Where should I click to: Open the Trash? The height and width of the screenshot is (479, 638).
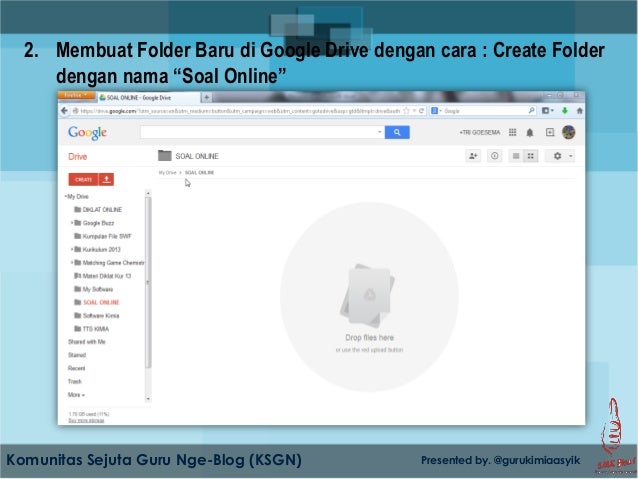pos(74,381)
